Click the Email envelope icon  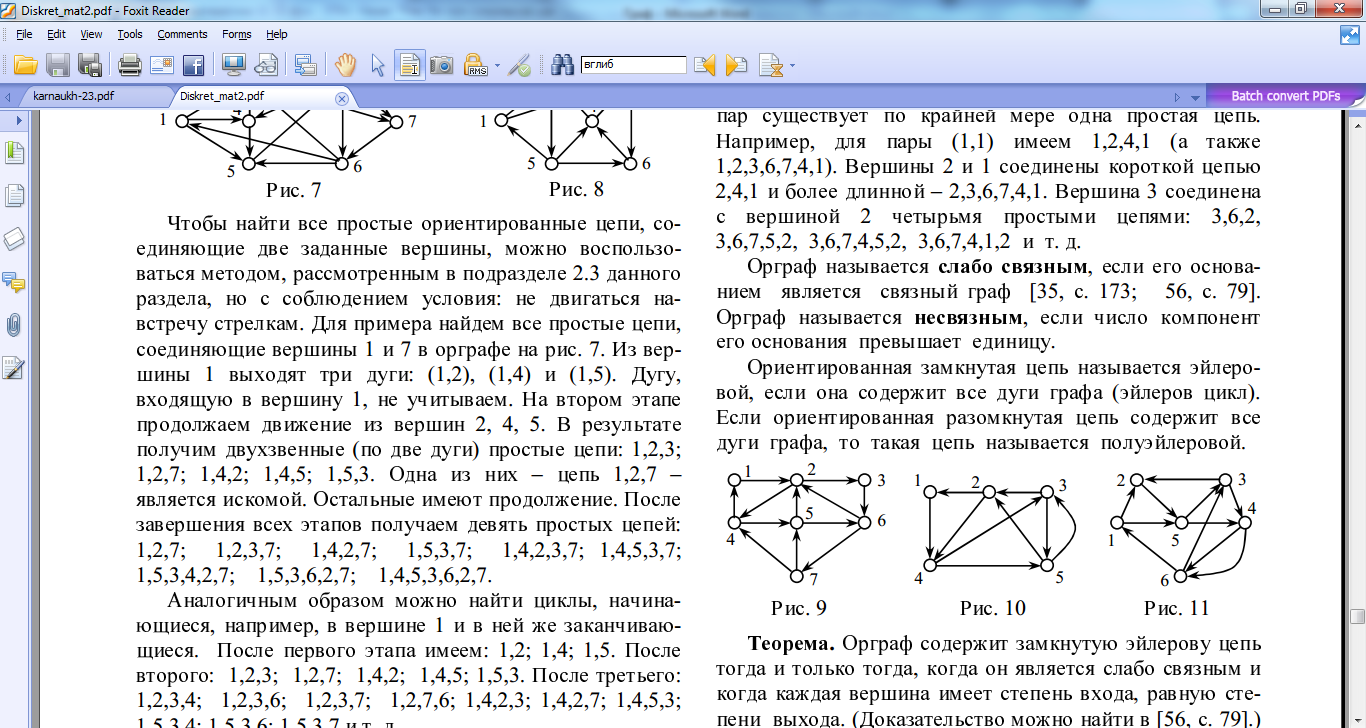point(162,66)
